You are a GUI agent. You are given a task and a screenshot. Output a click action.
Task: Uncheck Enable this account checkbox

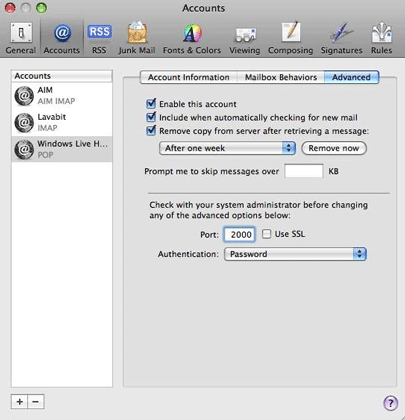pos(151,103)
